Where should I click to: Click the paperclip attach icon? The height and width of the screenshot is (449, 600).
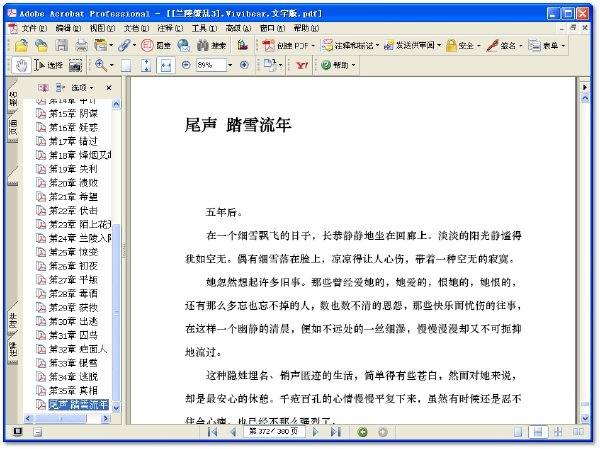coord(124,46)
